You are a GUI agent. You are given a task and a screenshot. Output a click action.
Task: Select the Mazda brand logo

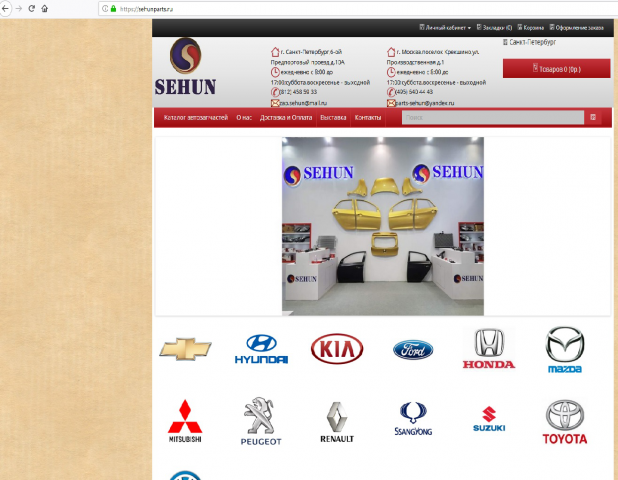pos(565,350)
